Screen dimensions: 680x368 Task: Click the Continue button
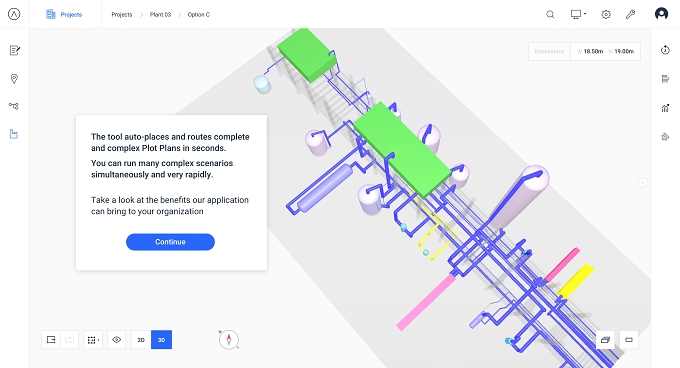pyautogui.click(x=170, y=242)
